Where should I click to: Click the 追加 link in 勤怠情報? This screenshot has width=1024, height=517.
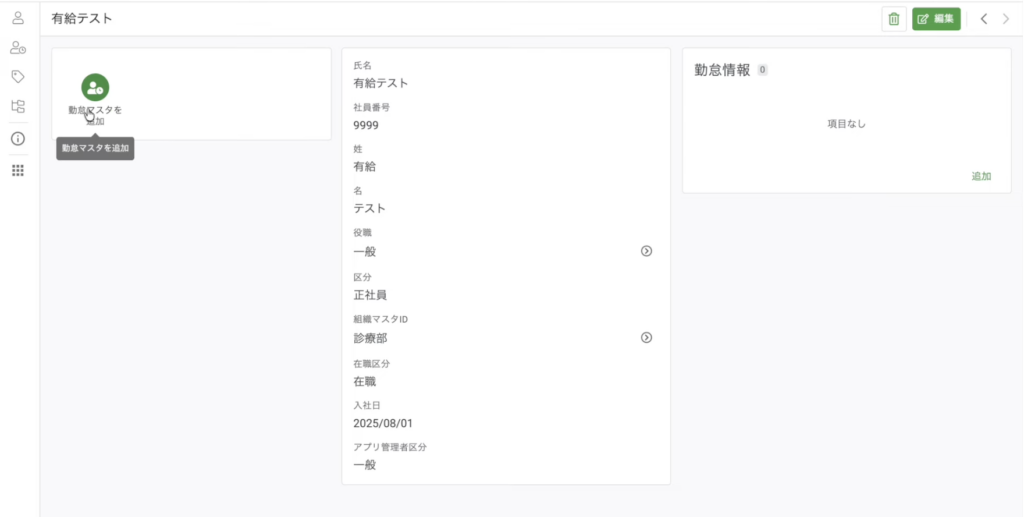[981, 176]
